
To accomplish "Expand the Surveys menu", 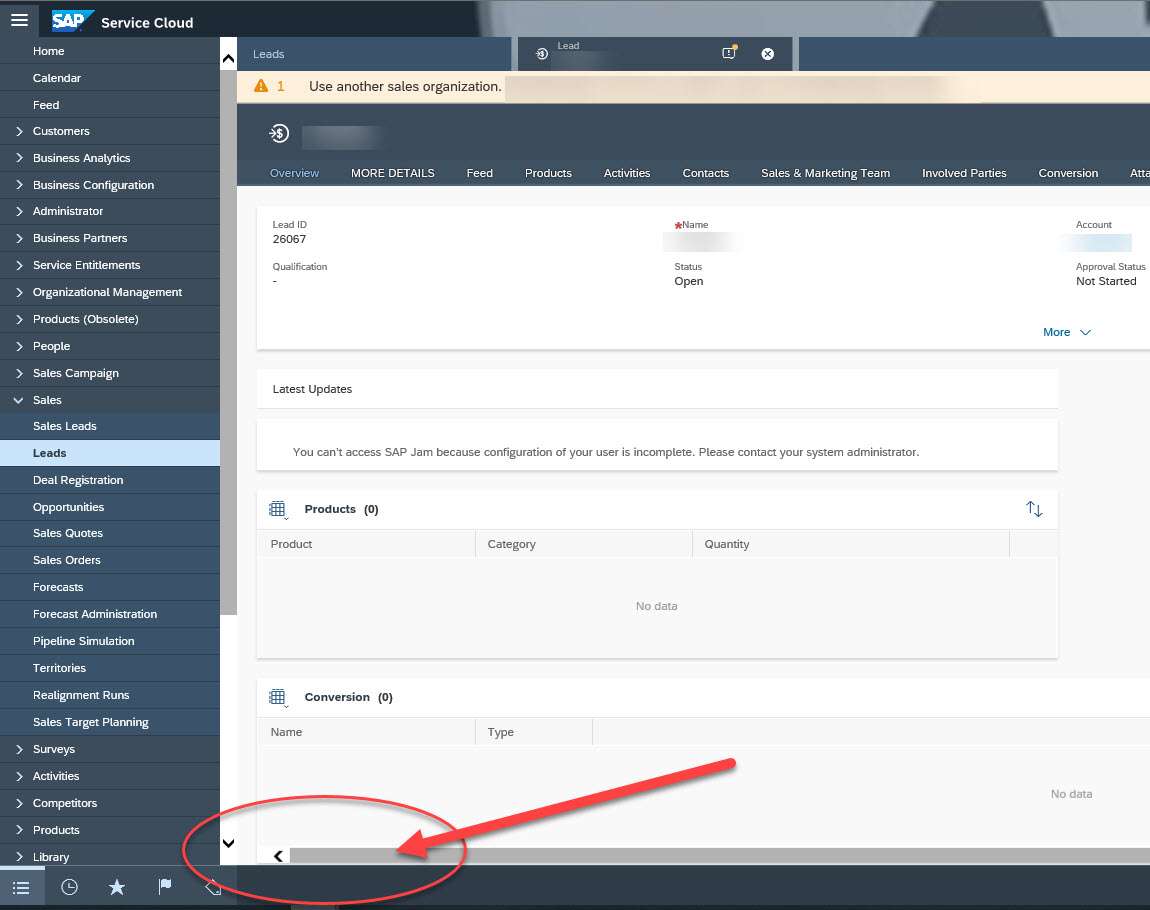I will click(x=110, y=749).
